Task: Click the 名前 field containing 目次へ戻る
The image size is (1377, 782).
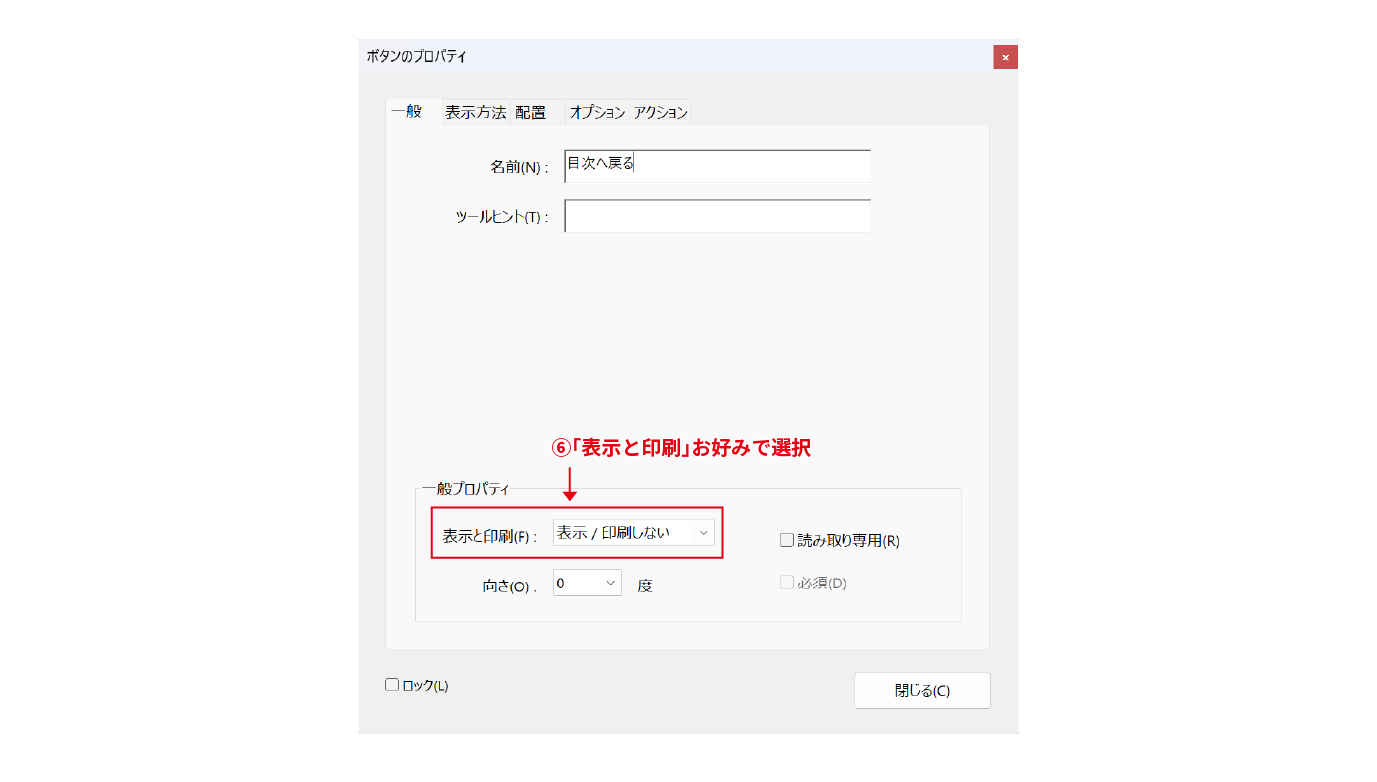Action: tap(717, 166)
